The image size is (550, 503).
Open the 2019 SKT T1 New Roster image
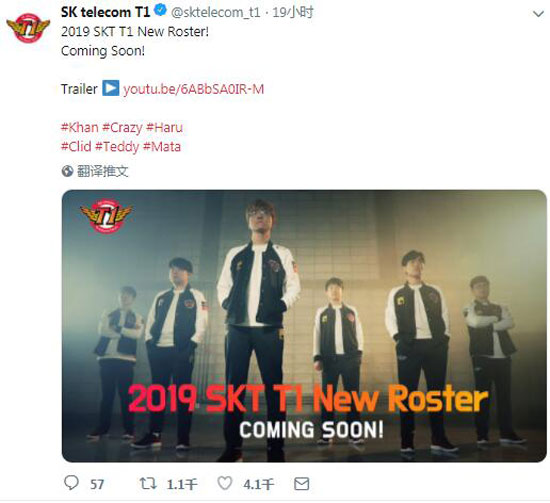[304, 326]
